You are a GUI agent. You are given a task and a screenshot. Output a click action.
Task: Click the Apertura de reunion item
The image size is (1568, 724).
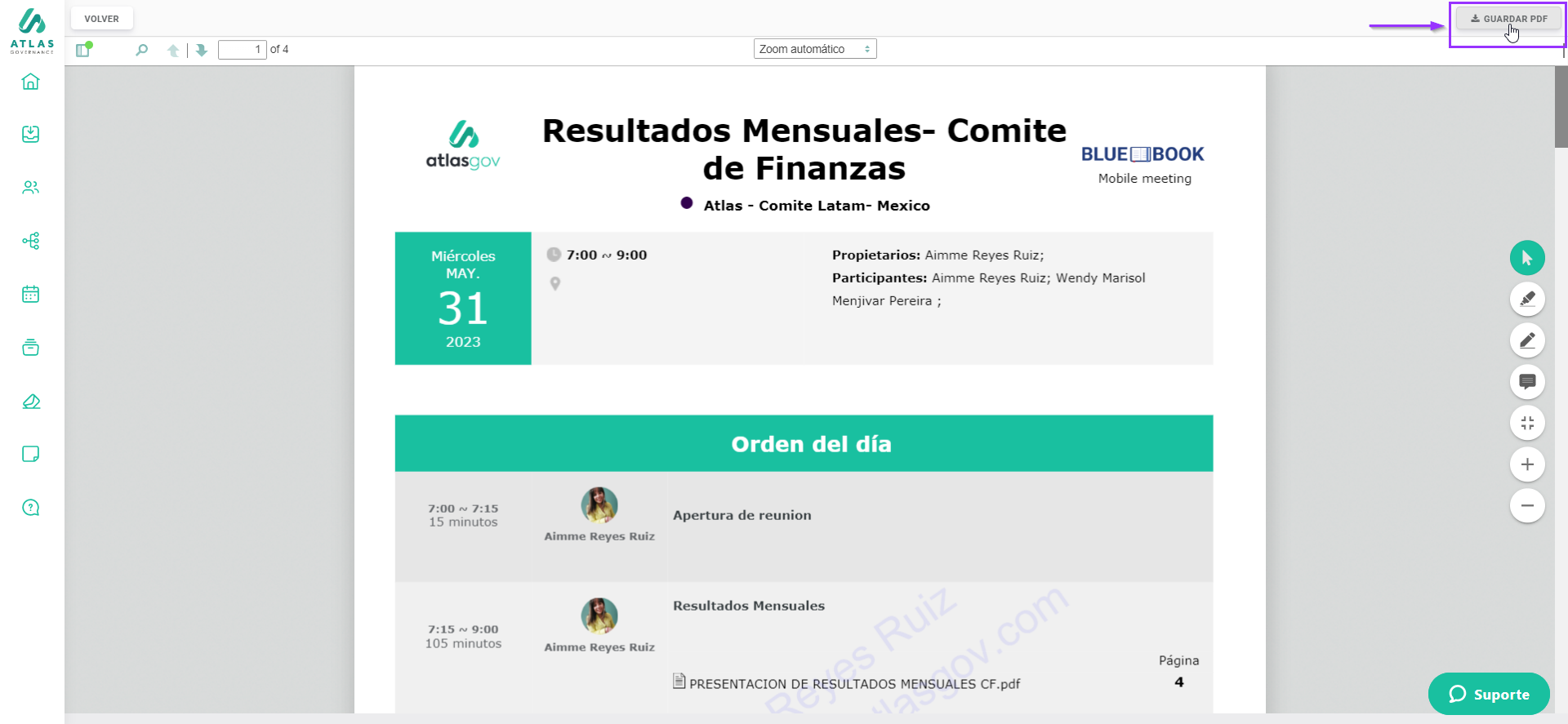(x=742, y=515)
